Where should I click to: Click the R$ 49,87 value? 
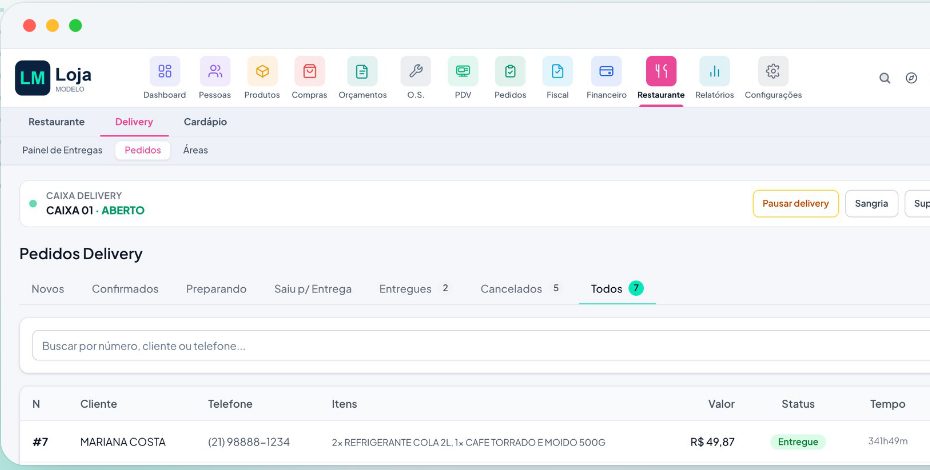pyautogui.click(x=712, y=442)
